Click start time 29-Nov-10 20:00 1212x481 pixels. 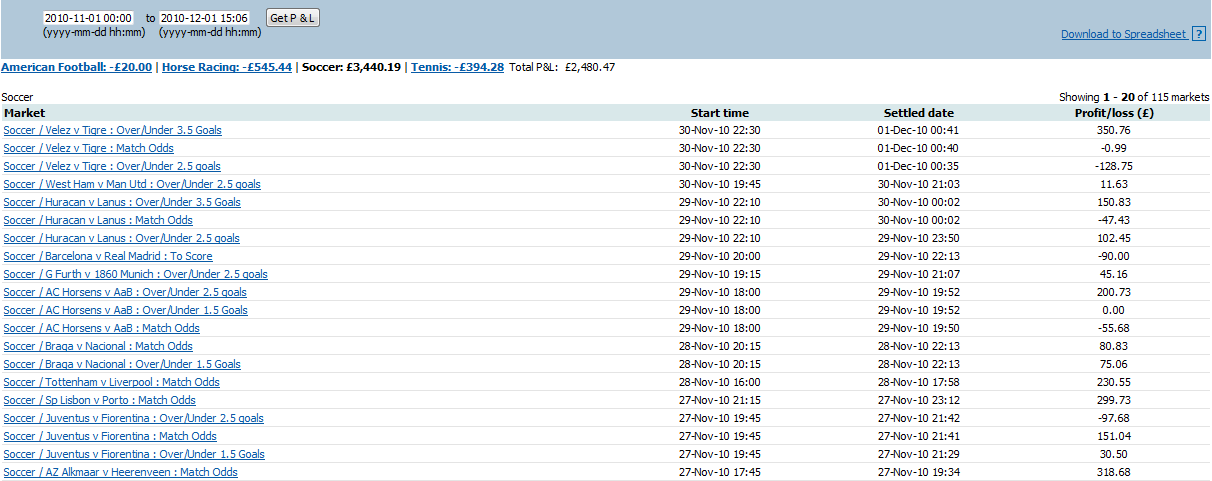tap(720, 256)
